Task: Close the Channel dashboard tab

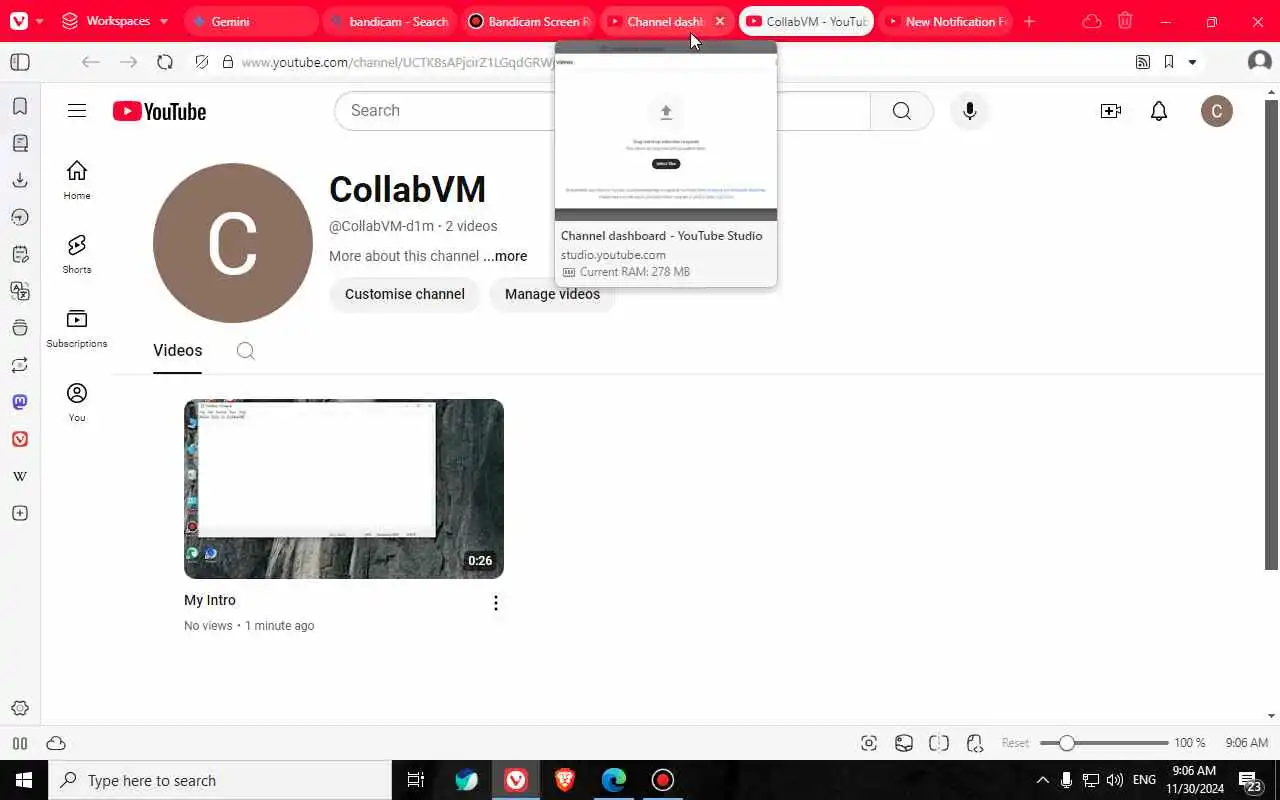Action: (x=720, y=21)
